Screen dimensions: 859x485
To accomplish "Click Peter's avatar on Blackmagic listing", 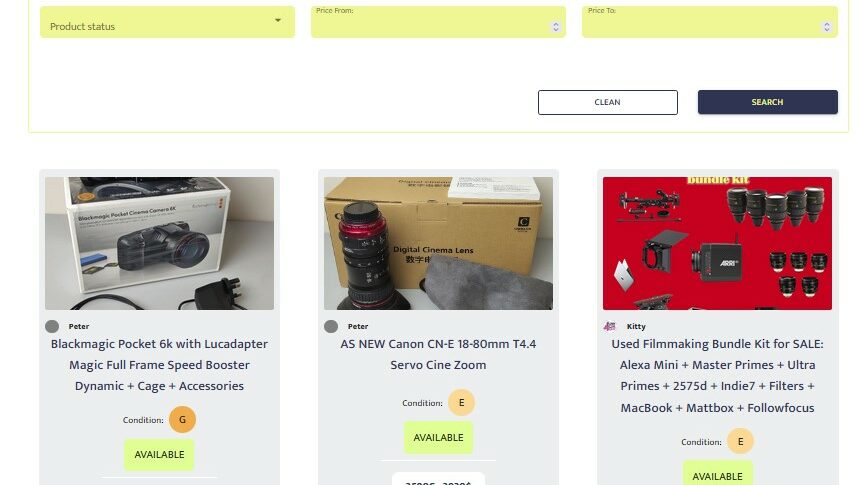I will (52, 327).
